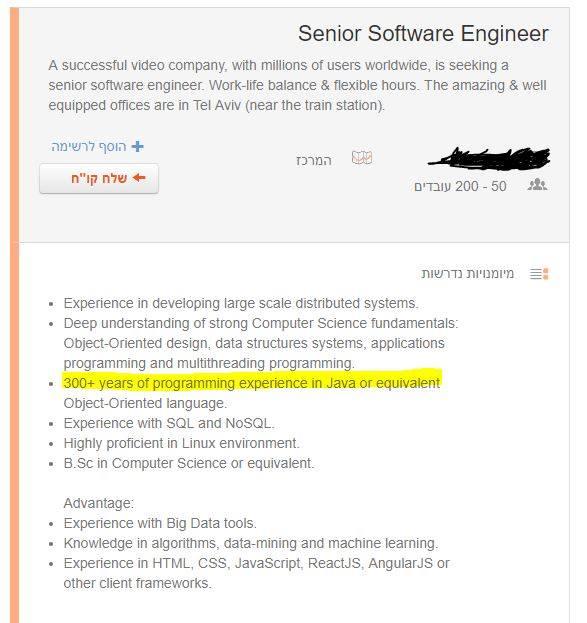587x623 pixels.
Task: Click the blue plus icon
Action: pyautogui.click(x=138, y=147)
